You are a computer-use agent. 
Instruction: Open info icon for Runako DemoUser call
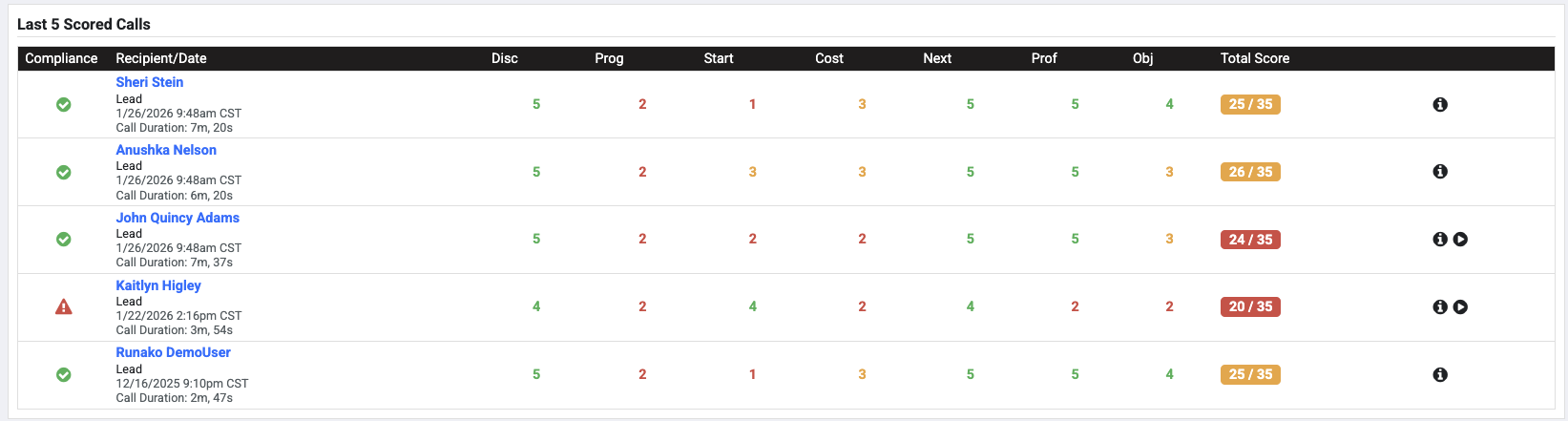(x=1440, y=375)
